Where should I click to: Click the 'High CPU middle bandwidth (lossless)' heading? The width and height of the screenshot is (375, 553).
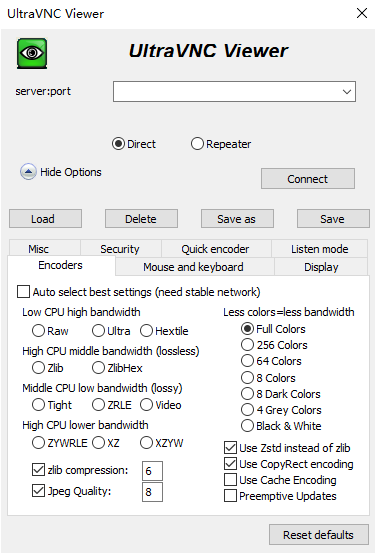(111, 351)
